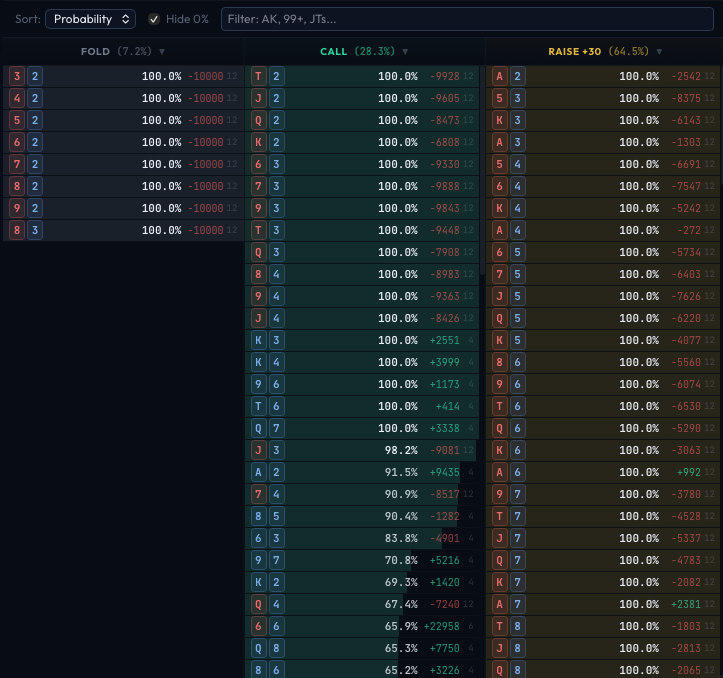
Task: Click the red K card in Raise column's K5 row
Action: (x=500, y=340)
